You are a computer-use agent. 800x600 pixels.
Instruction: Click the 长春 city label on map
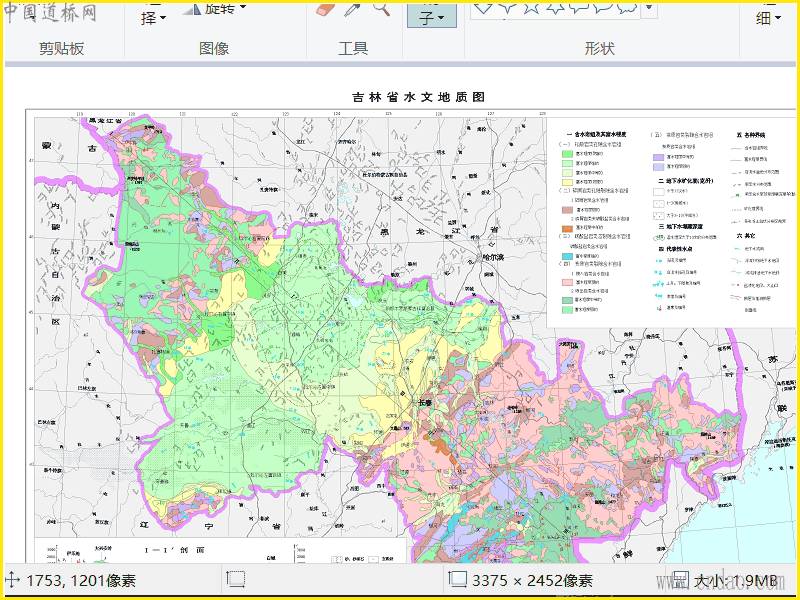pos(424,403)
